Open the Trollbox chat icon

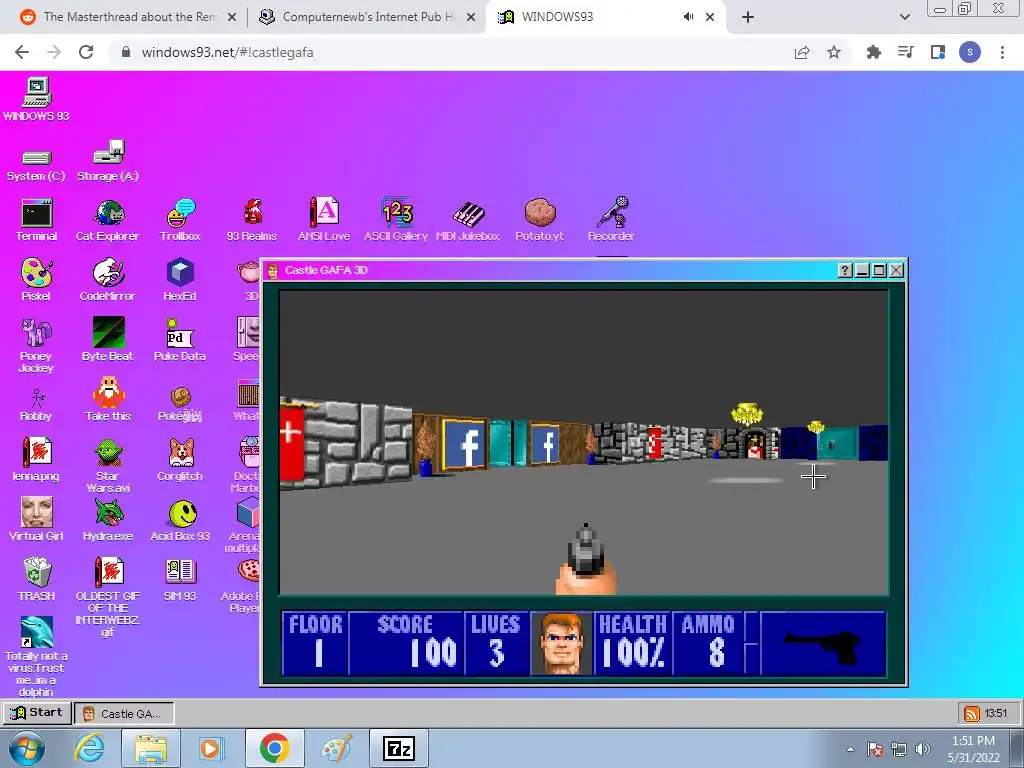(180, 219)
